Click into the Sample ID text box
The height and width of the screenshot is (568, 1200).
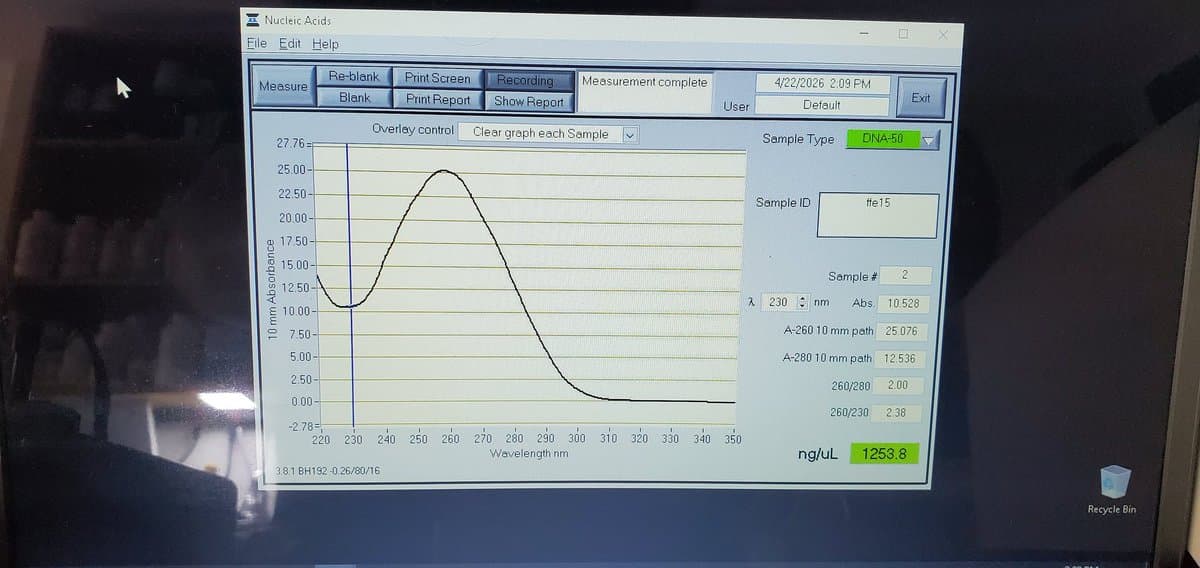877,216
